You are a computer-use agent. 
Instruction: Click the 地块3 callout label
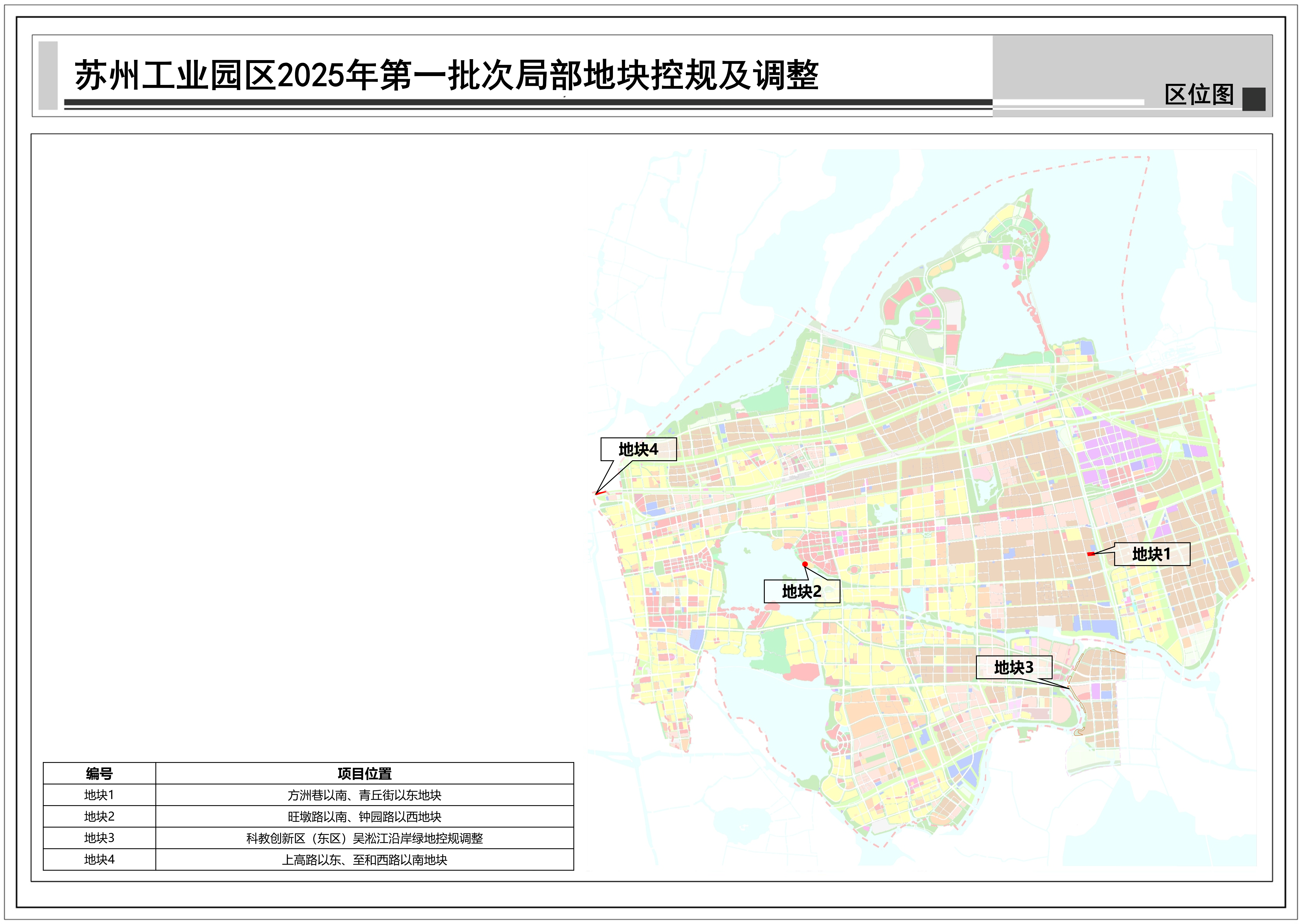(x=1014, y=667)
